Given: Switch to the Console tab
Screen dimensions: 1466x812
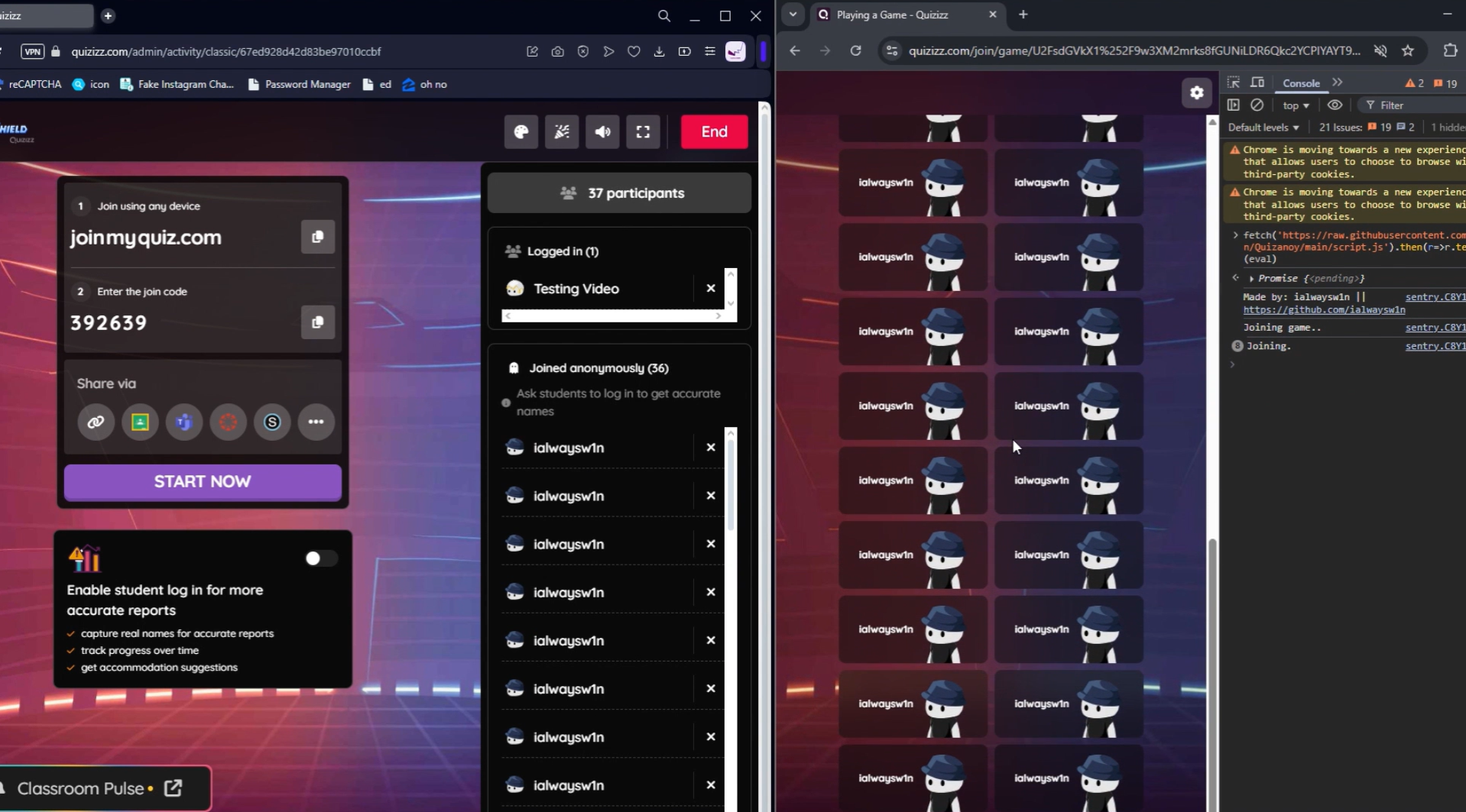Looking at the screenshot, I should pos(1302,82).
